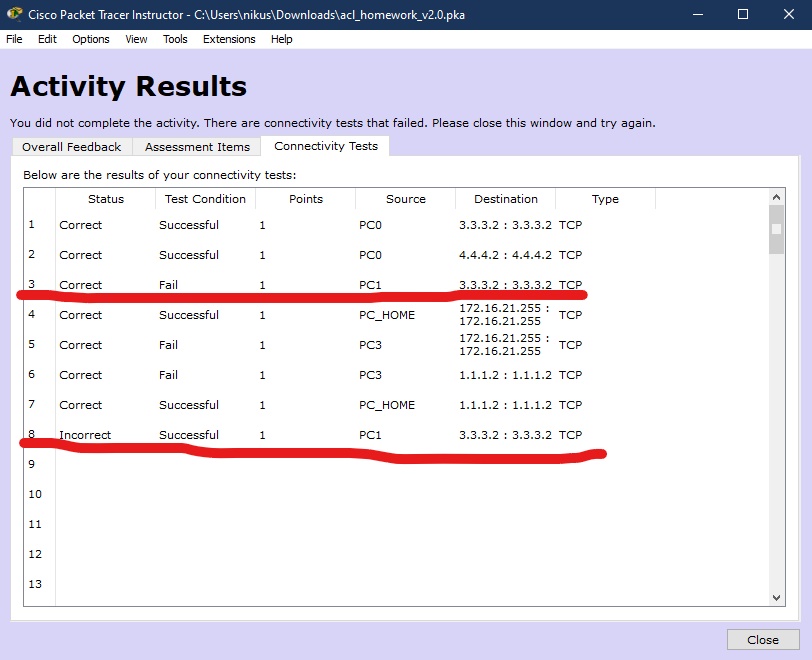Open the Extensions menu

point(229,39)
